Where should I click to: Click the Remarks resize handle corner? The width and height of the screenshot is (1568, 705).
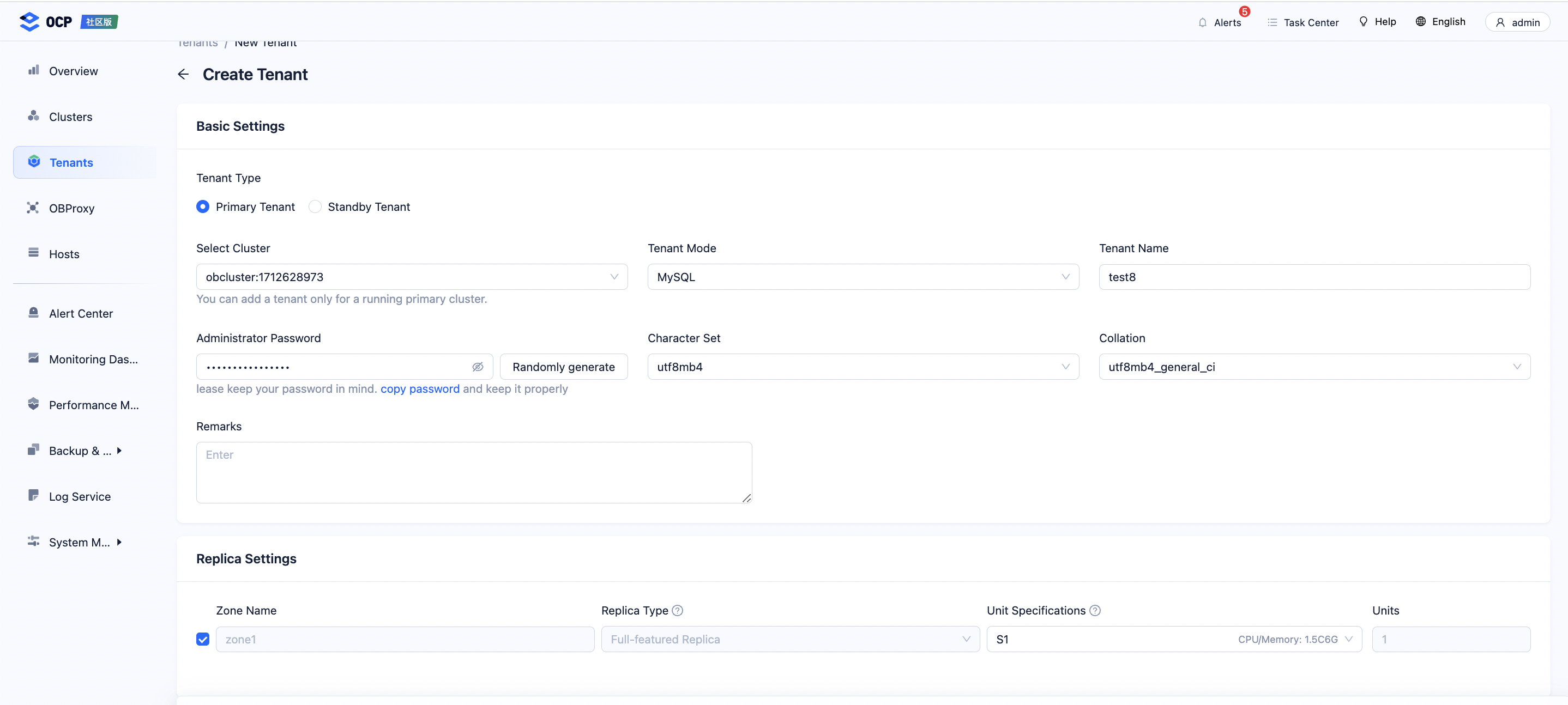pyautogui.click(x=747, y=497)
